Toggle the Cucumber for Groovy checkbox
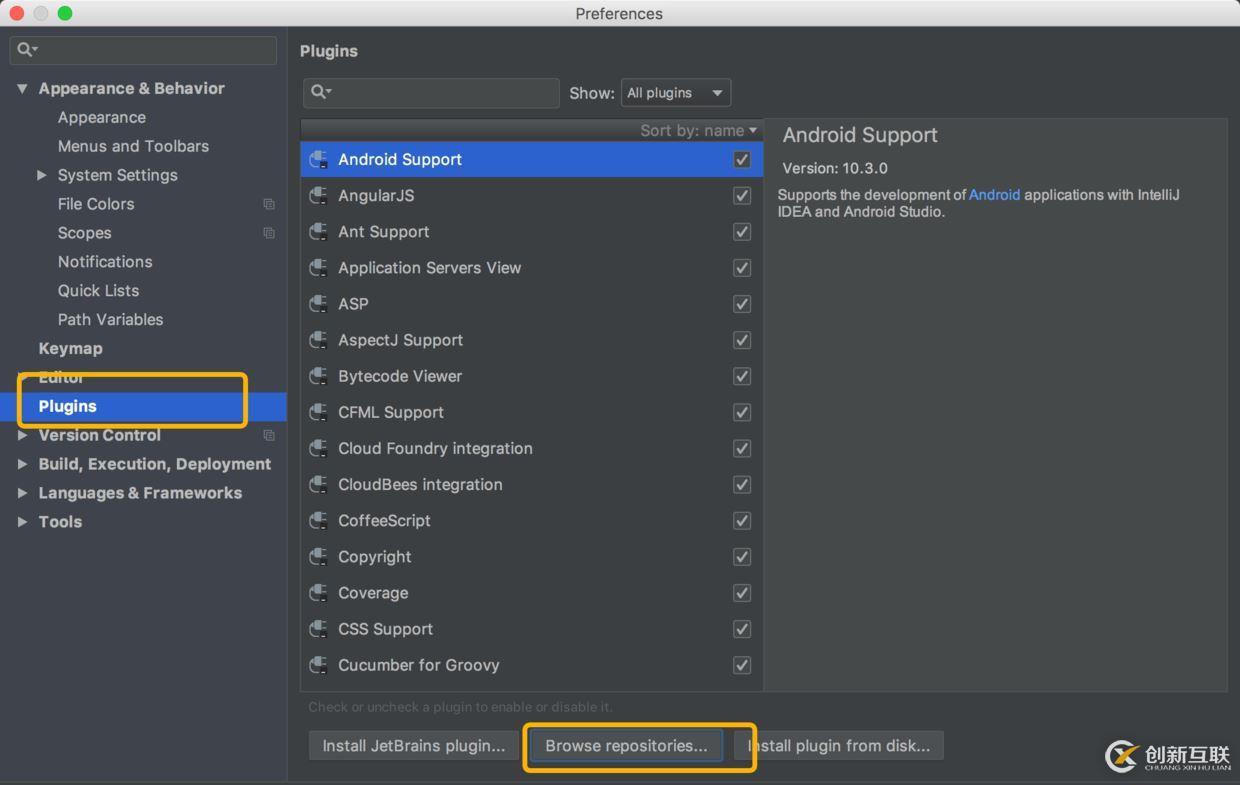1240x785 pixels. 742,664
